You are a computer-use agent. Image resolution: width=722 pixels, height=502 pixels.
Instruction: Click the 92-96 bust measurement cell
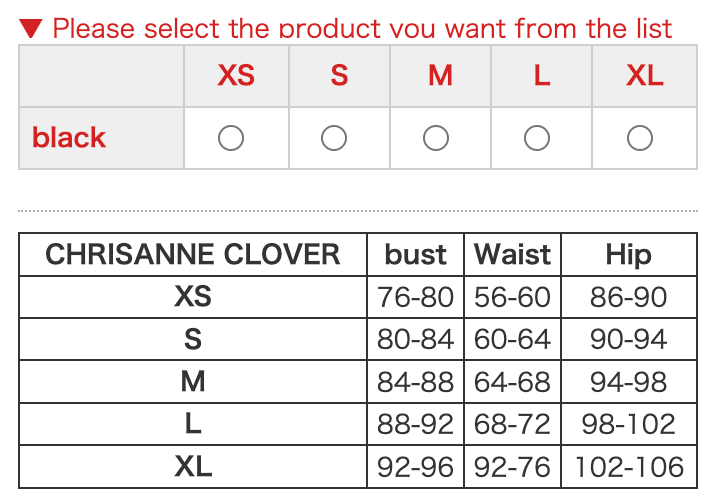[415, 467]
